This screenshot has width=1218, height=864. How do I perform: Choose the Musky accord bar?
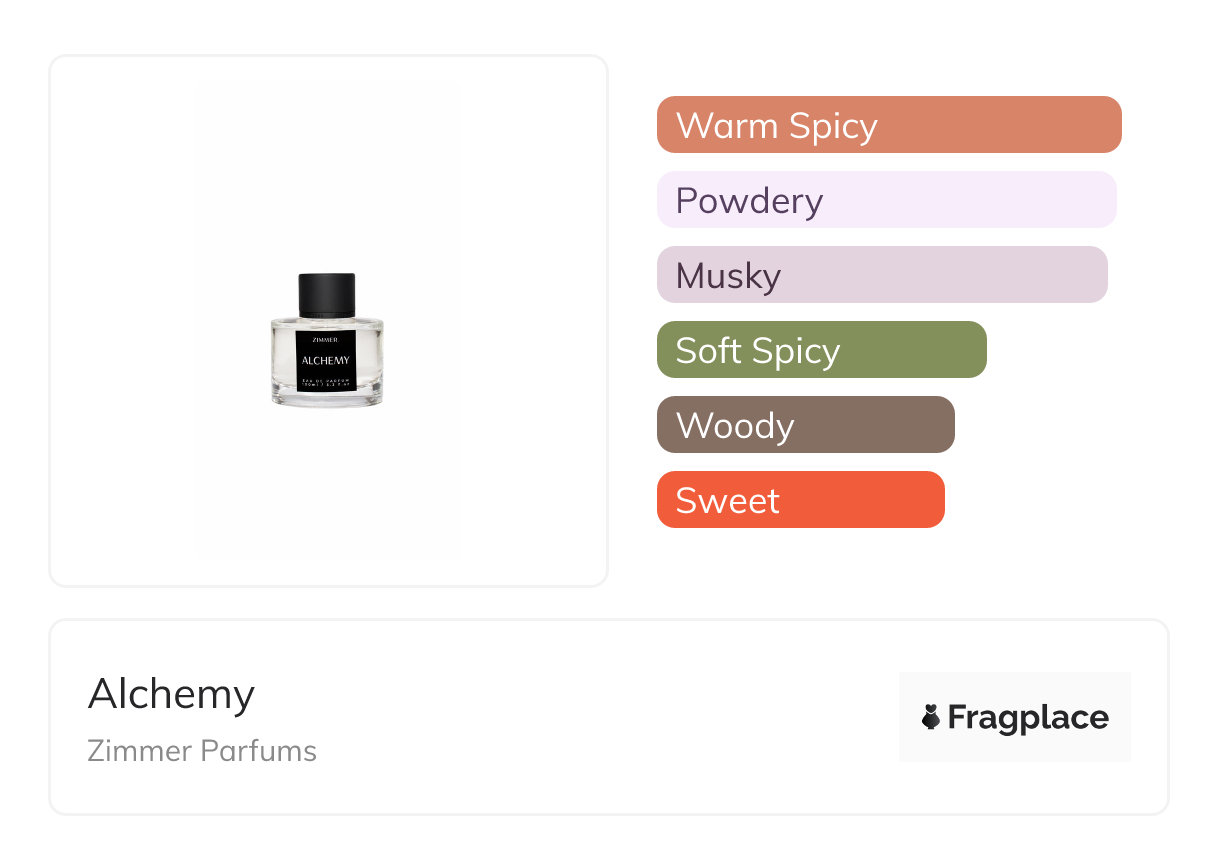[x=882, y=275]
